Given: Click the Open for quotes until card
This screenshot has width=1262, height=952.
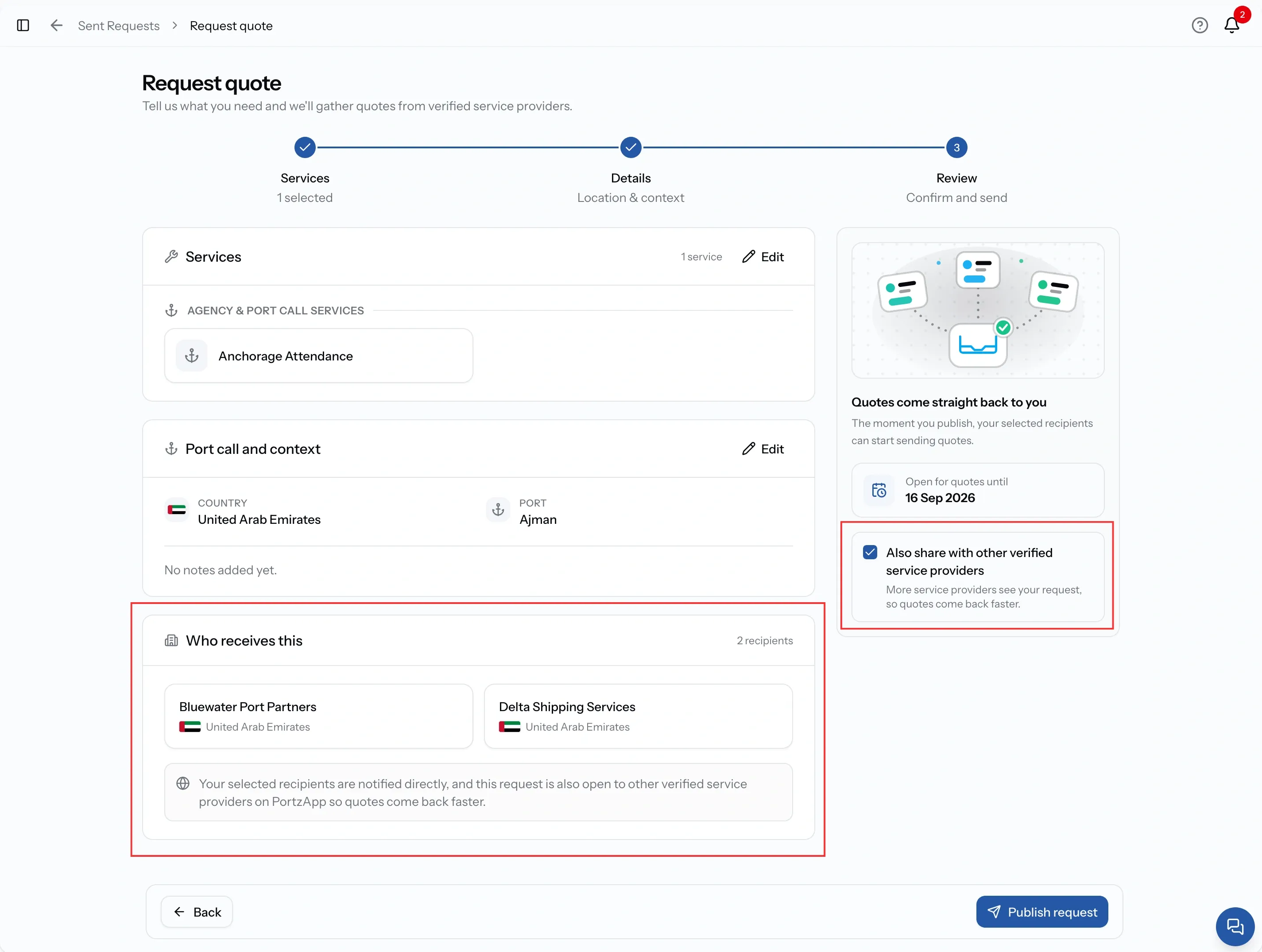Looking at the screenshot, I should 977,490.
